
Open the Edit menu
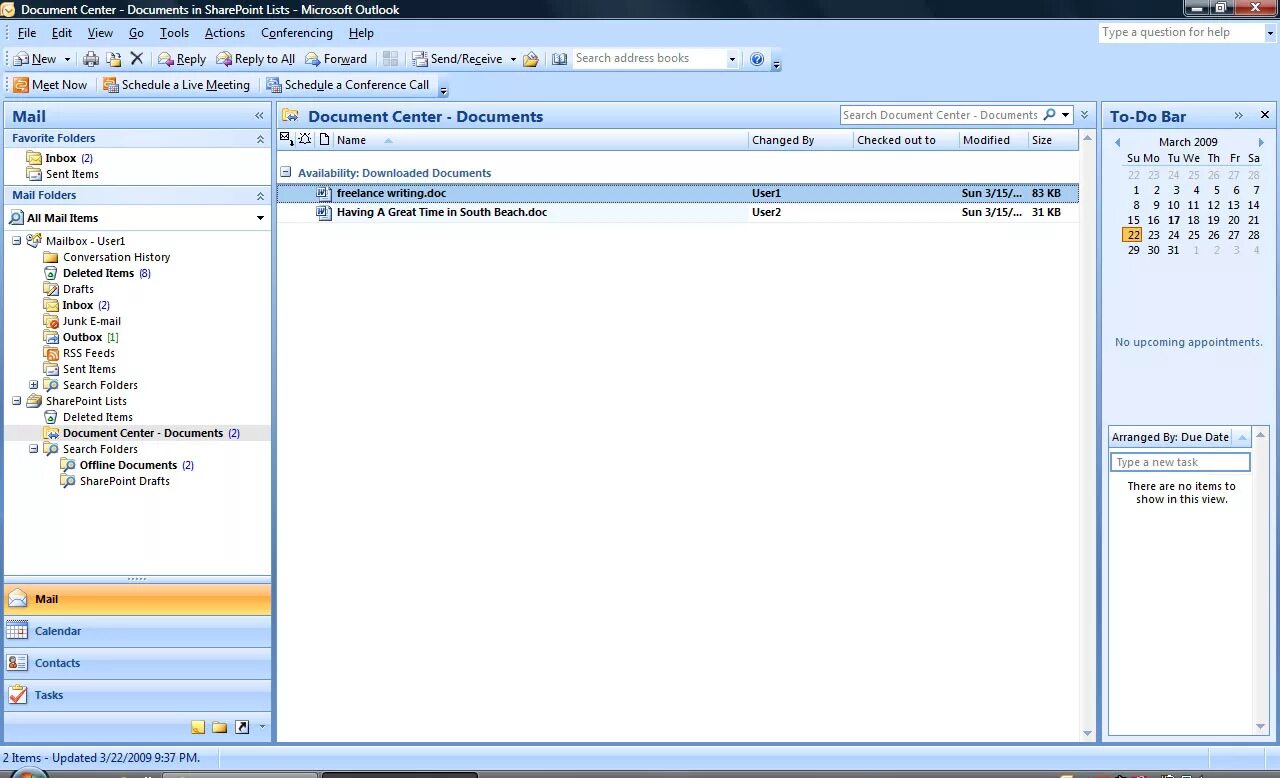tap(62, 33)
